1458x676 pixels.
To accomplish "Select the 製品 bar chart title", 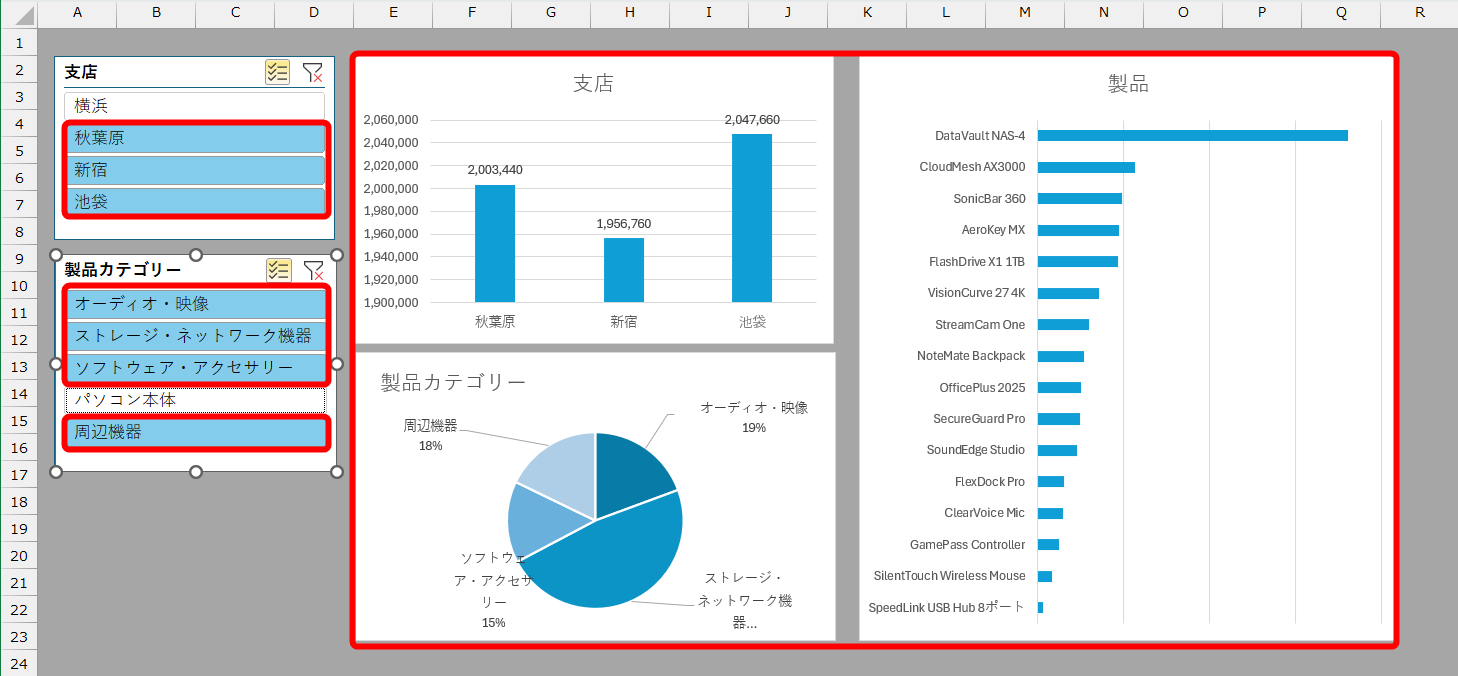I will (1129, 84).
